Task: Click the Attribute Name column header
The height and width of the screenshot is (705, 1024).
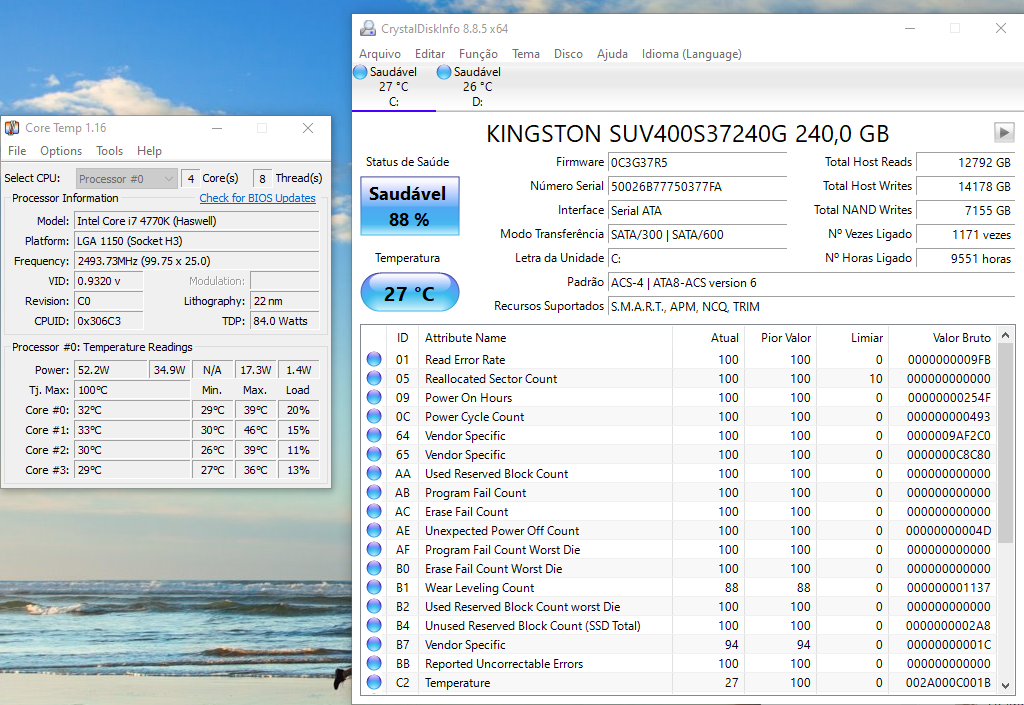Action: pyautogui.click(x=545, y=337)
